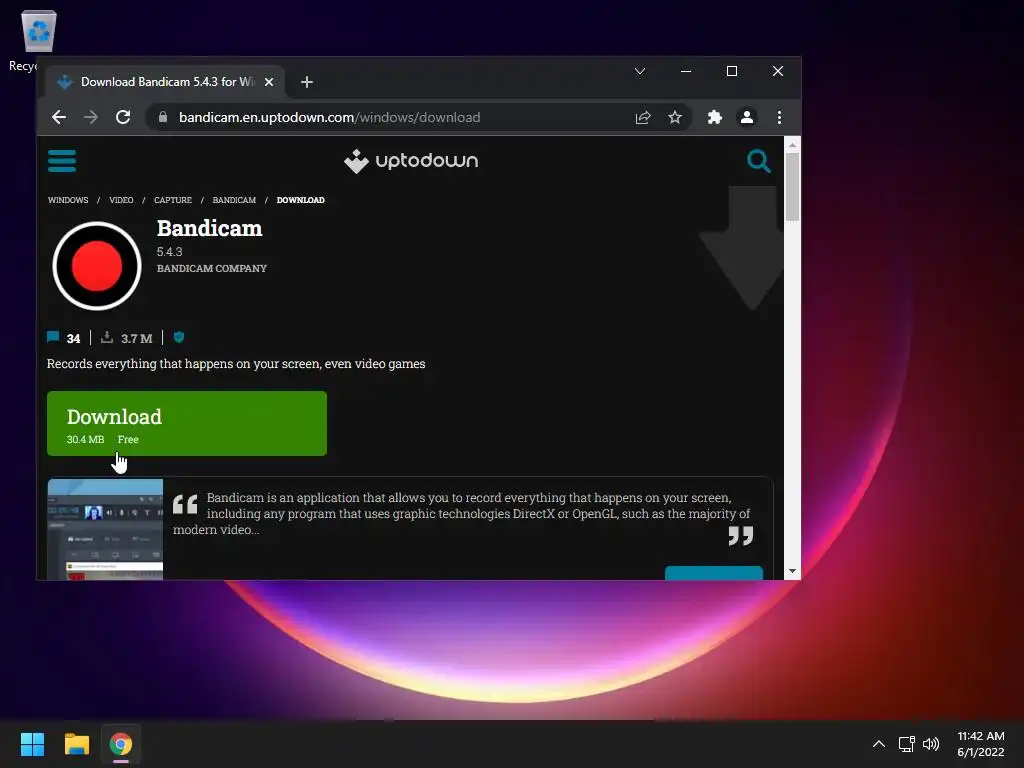Click the padlock site info icon
Screen dimensions: 1024x768
point(163,118)
